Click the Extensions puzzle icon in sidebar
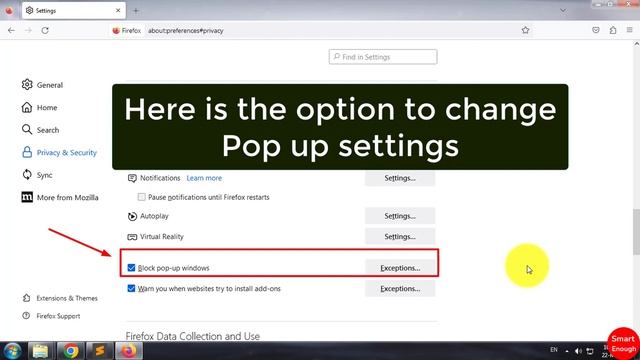 coord(27,298)
